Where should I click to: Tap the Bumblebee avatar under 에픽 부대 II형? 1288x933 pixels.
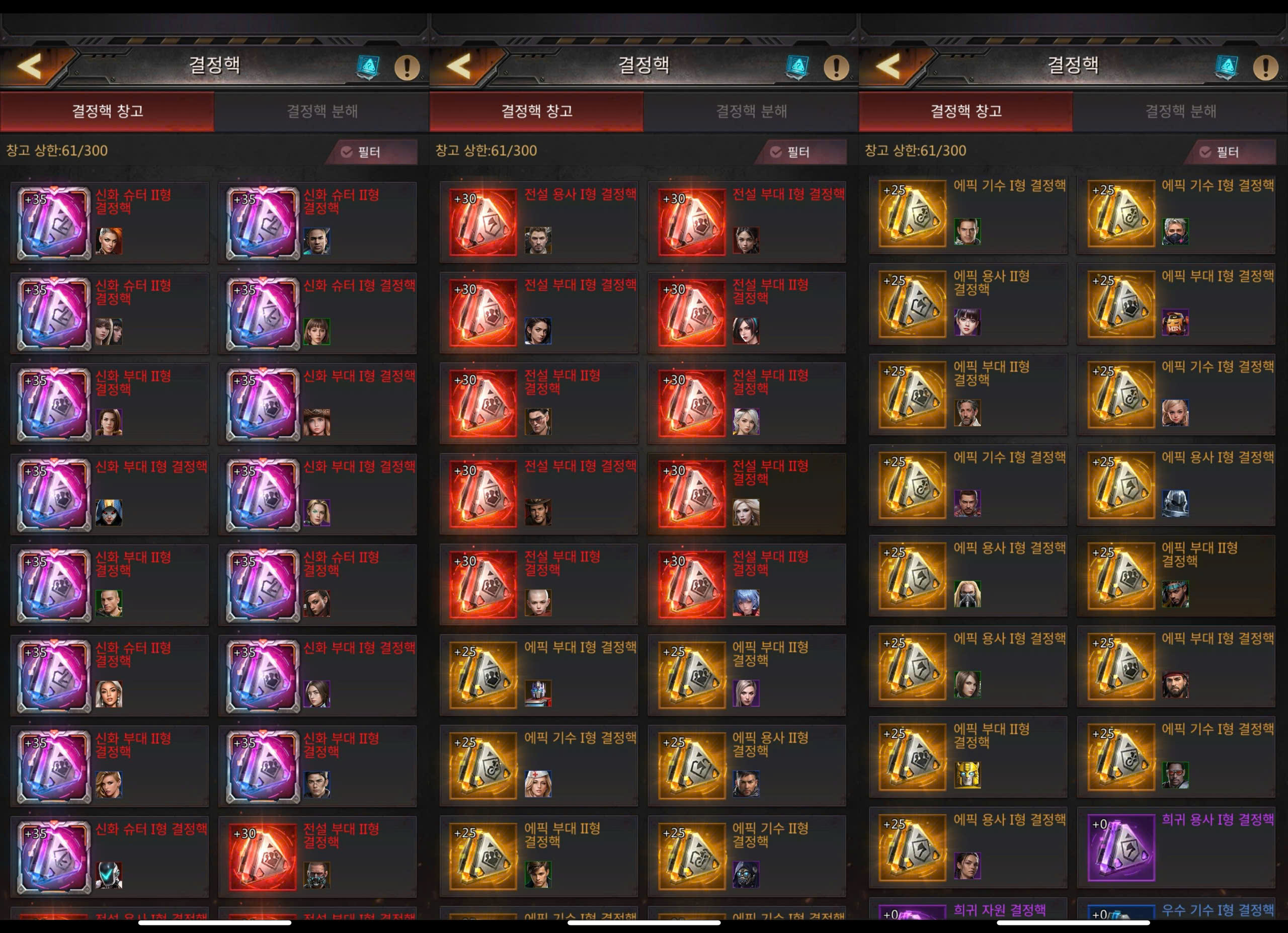(967, 775)
